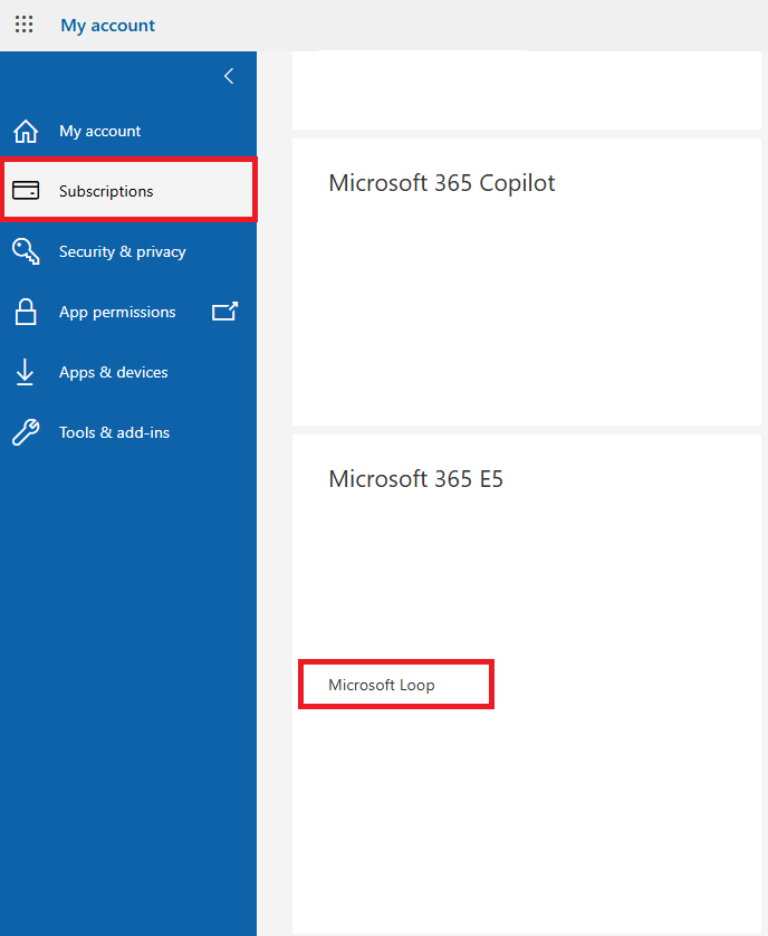
Task: Click the home icon beside My account
Action: (x=26, y=131)
